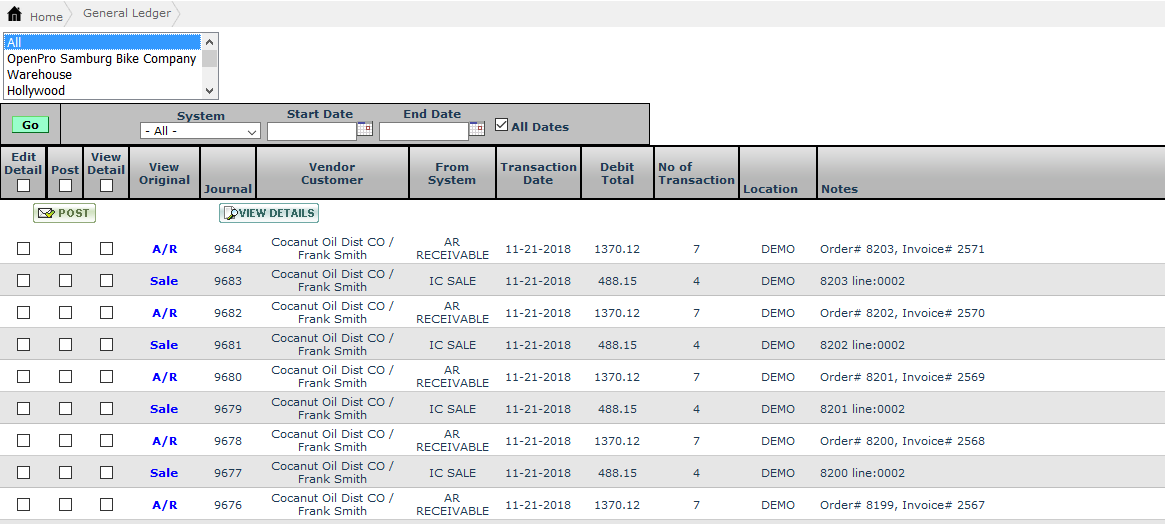This screenshot has width=1165, height=524.
Task: Open Sale original for journal 9681
Action: point(164,345)
